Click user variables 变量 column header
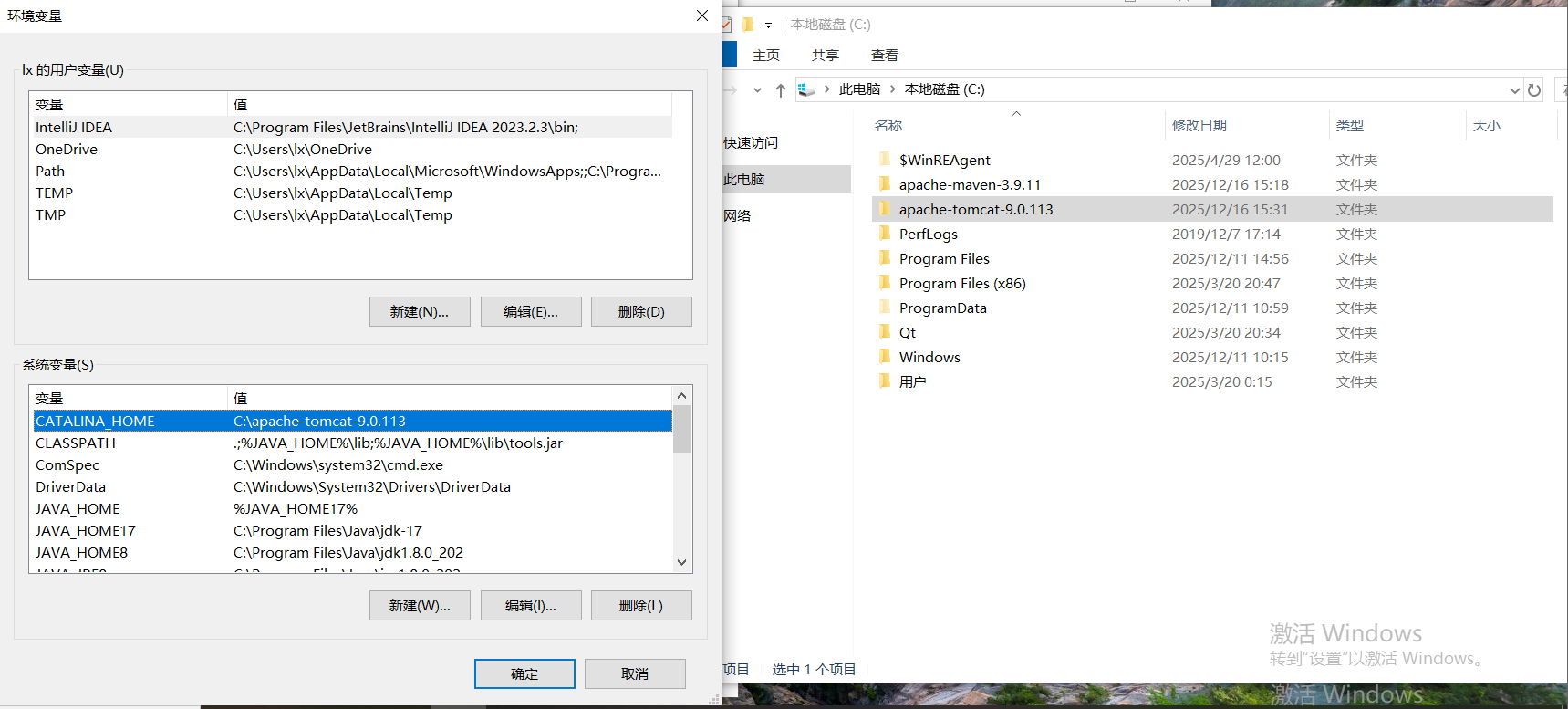The width and height of the screenshot is (1568, 709). coord(128,104)
